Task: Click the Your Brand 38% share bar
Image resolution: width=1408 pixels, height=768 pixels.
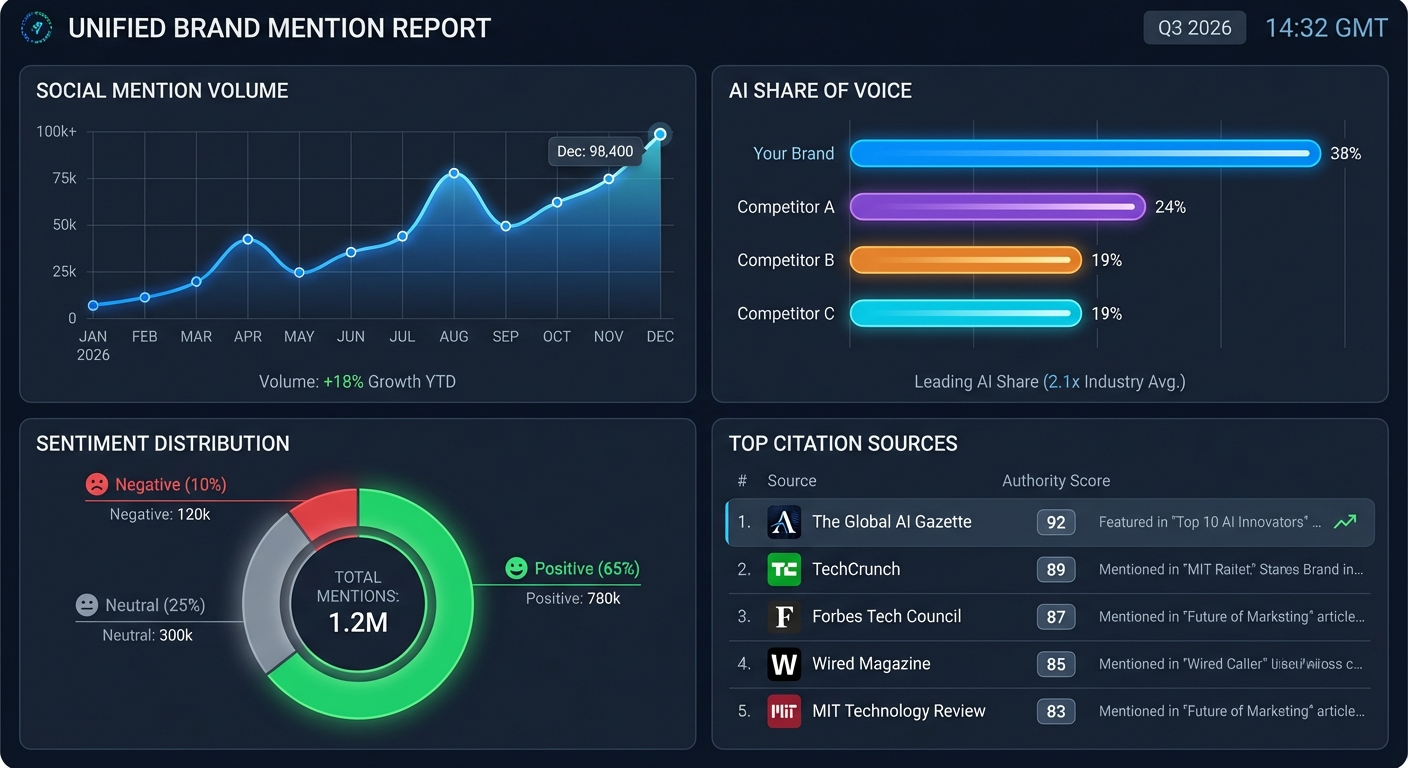Action: pyautogui.click(x=1085, y=153)
